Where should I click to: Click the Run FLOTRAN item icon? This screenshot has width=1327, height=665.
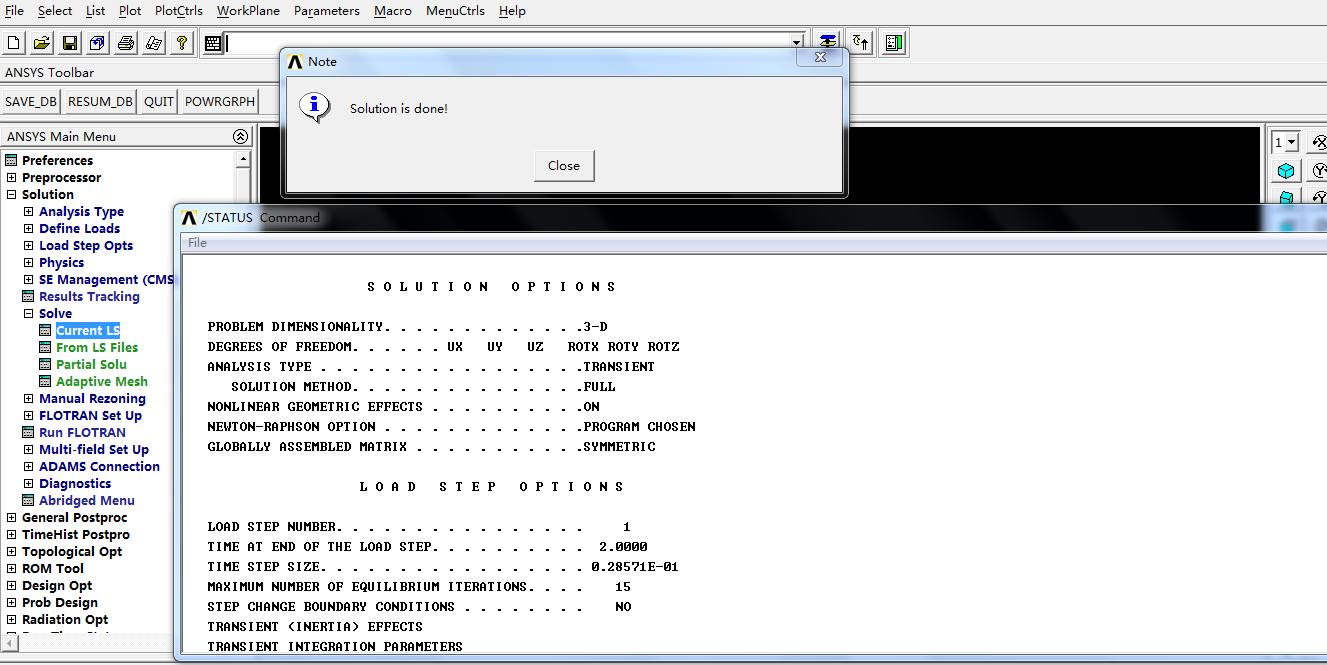click(x=28, y=432)
